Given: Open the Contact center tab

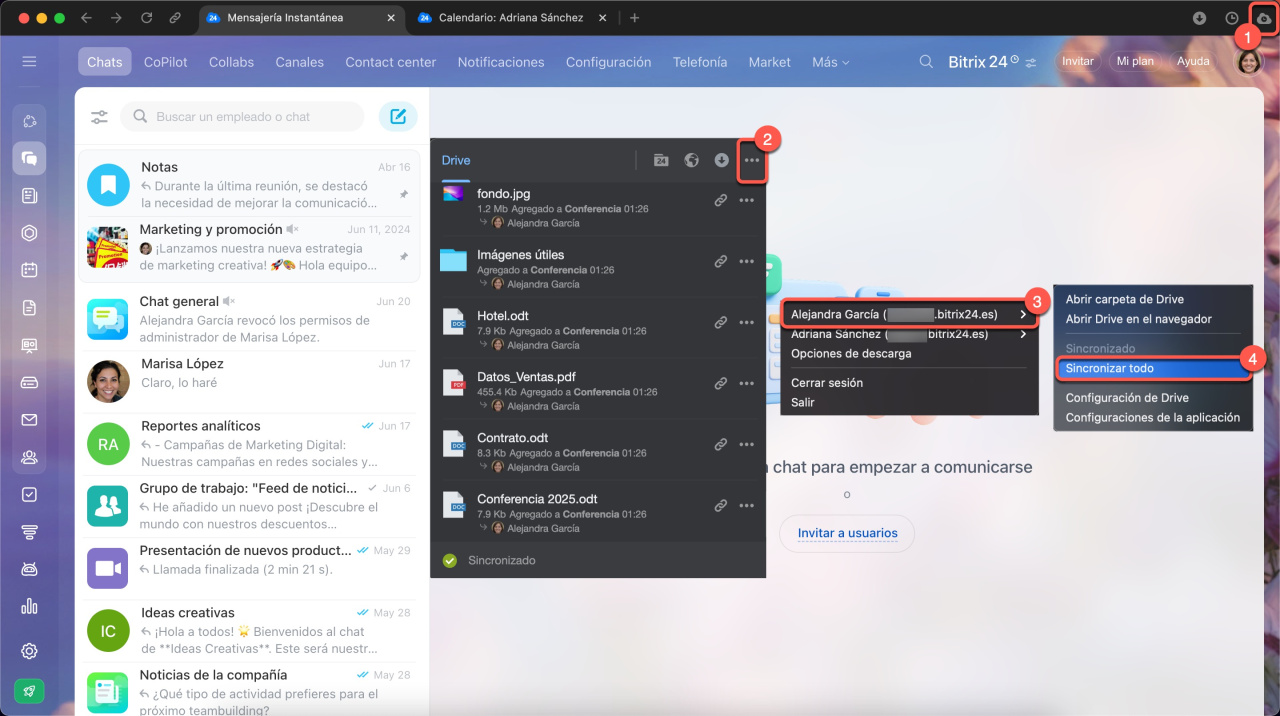Looking at the screenshot, I should (x=391, y=62).
